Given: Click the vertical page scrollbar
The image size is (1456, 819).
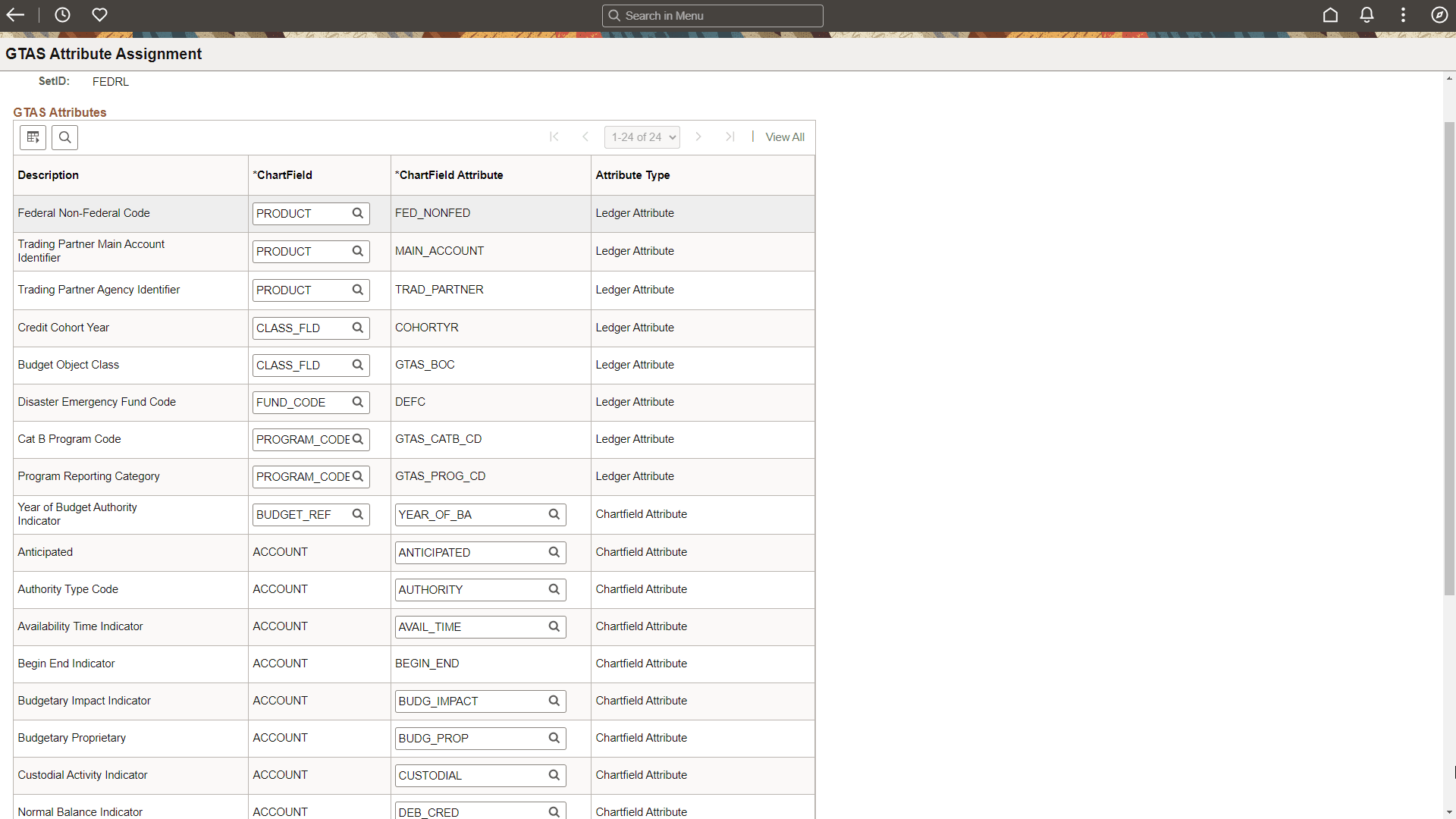Looking at the screenshot, I should [x=1449, y=356].
